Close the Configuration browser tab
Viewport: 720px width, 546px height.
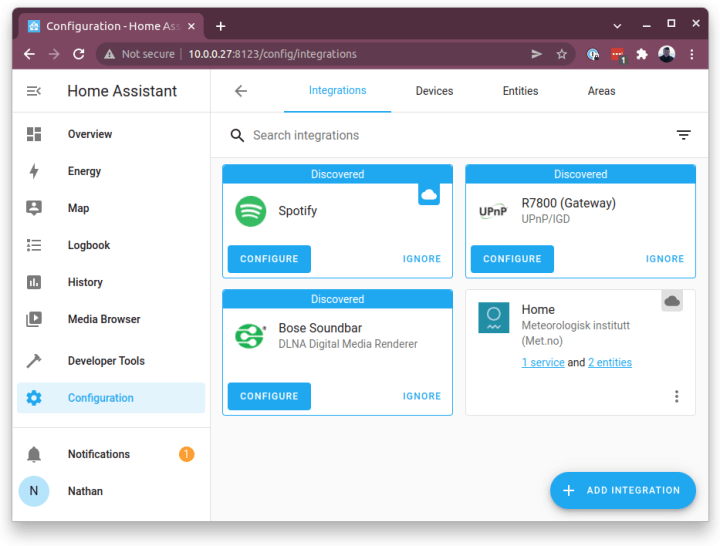click(x=191, y=26)
